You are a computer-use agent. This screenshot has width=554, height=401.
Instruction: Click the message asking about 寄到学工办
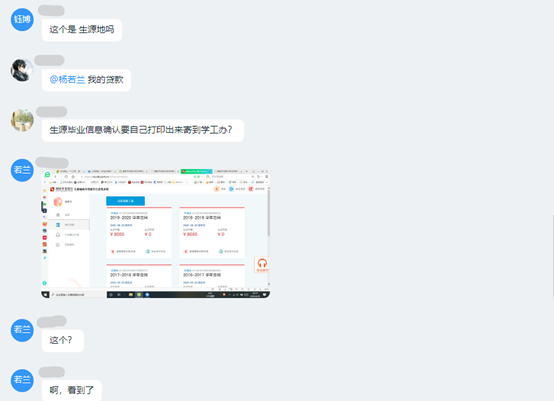(x=143, y=130)
